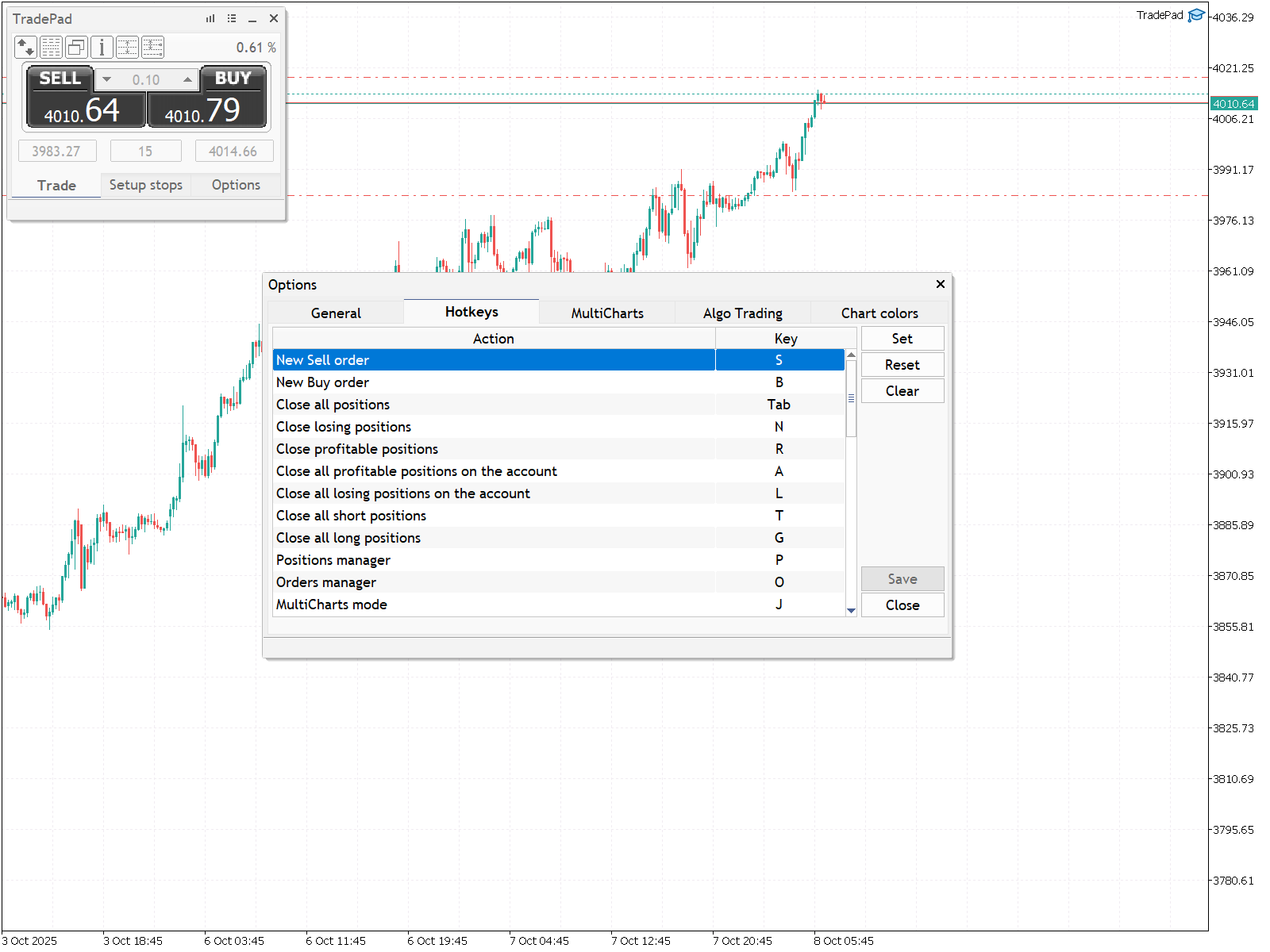This screenshot has height=952, width=1270.
Task: Open the Algo Trading tab
Action: 743,313
